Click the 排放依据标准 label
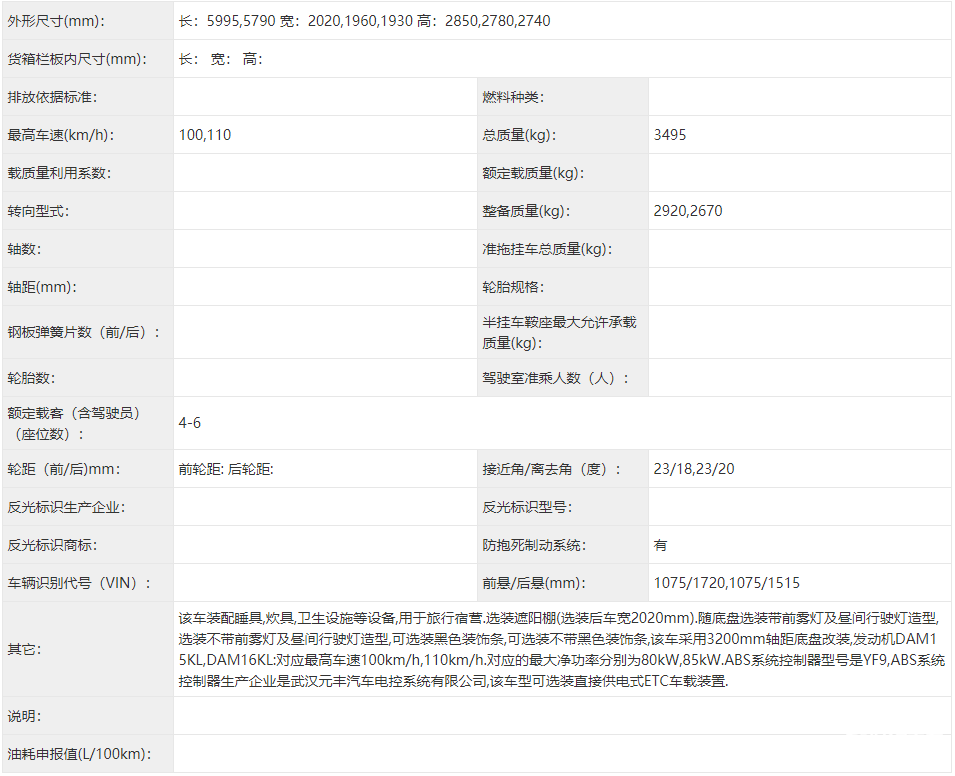 52,97
